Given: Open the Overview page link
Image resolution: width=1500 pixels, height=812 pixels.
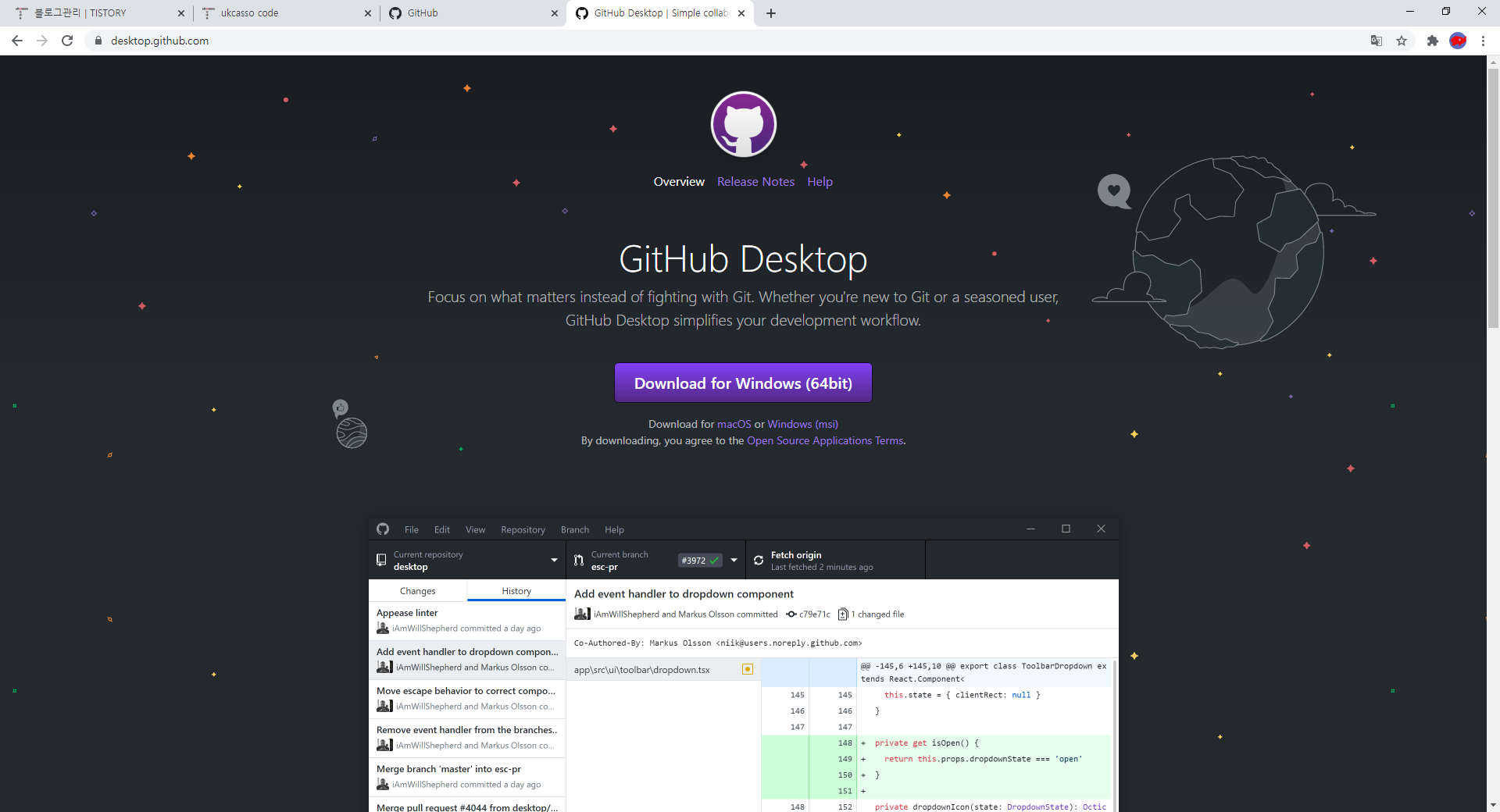Looking at the screenshot, I should pyautogui.click(x=679, y=182).
